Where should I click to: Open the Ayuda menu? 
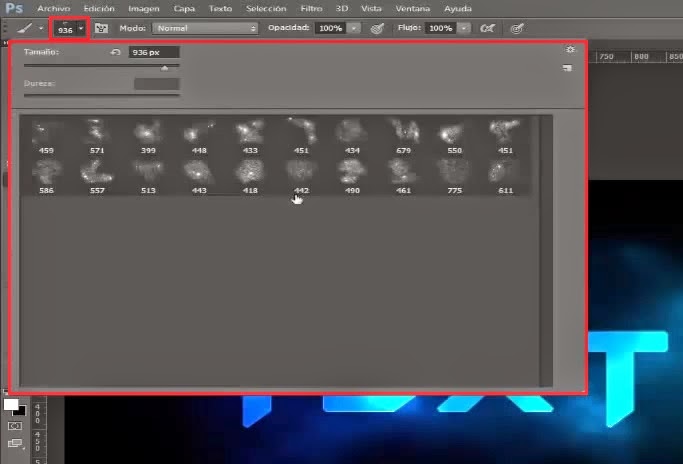[458, 8]
